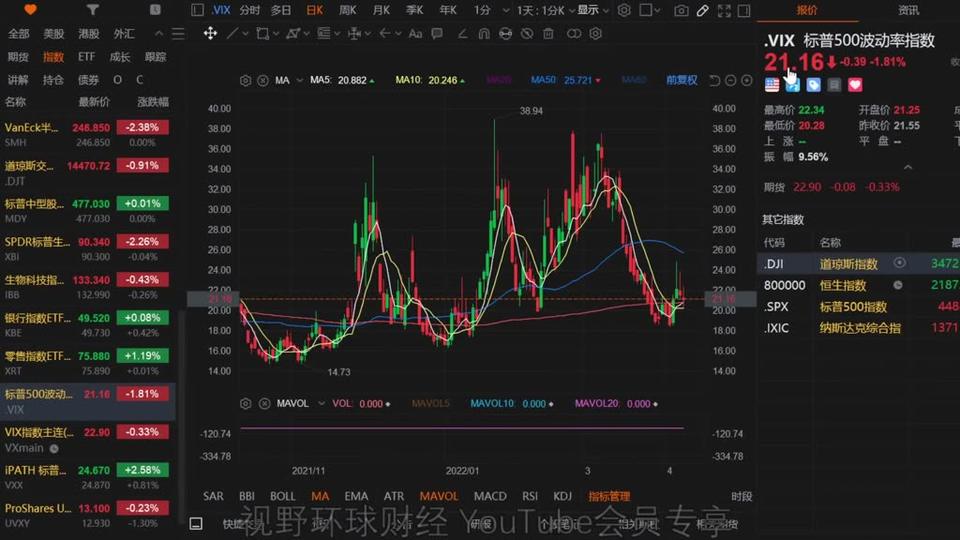Click the pink heart favorite icon under quote
This screenshot has height=540, width=960.
pos(855,85)
